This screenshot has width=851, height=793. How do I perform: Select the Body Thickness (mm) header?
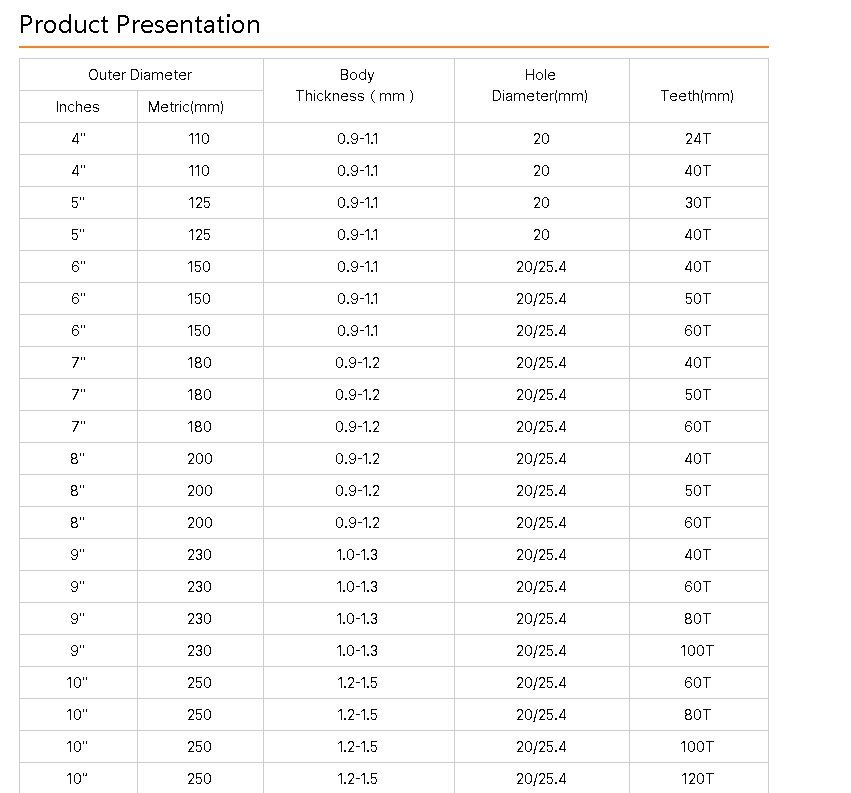coord(357,86)
